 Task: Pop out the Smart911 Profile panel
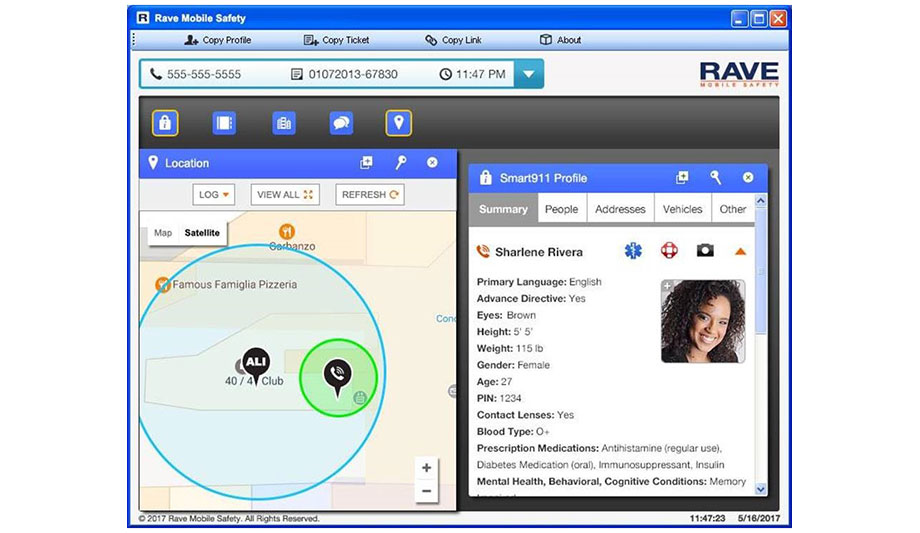[682, 177]
